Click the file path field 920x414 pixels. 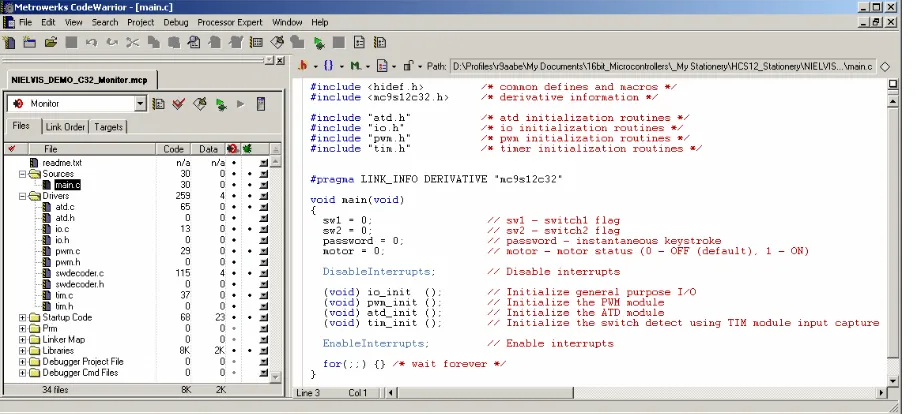pyautogui.click(x=662, y=66)
